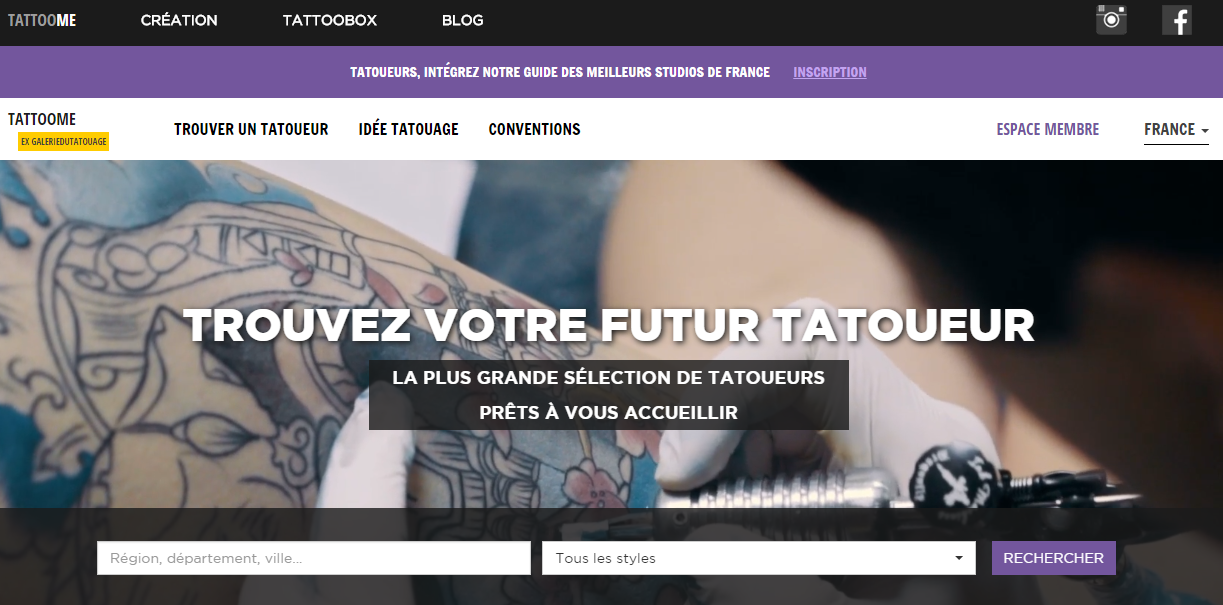Go to the CONVENTIONS page
Screen dimensions: 1223x605
pyautogui.click(x=534, y=129)
